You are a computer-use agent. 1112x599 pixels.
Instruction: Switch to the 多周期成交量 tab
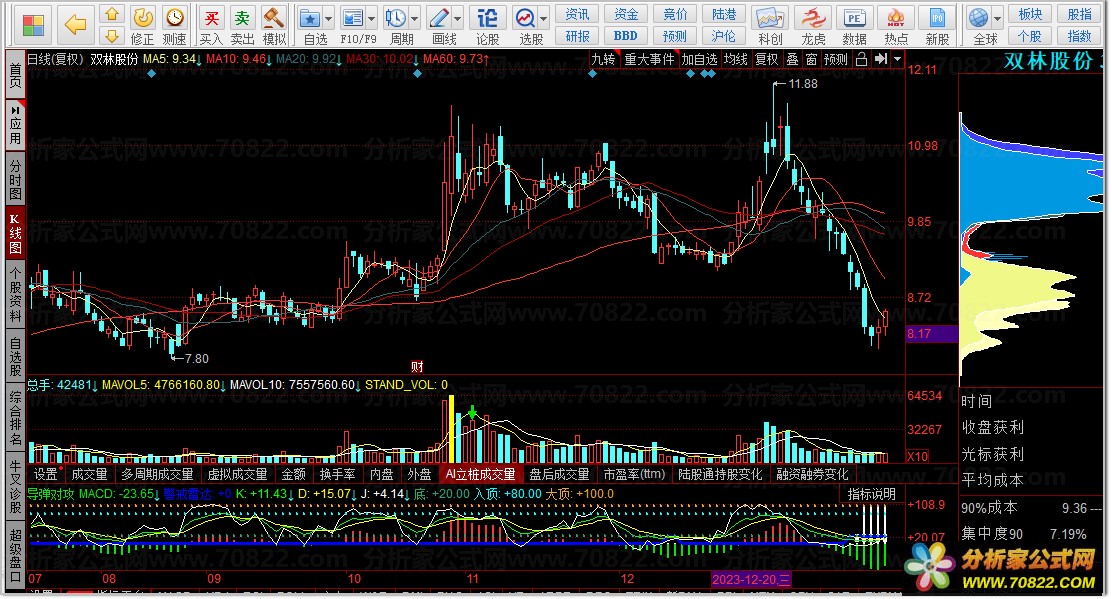coord(157,474)
